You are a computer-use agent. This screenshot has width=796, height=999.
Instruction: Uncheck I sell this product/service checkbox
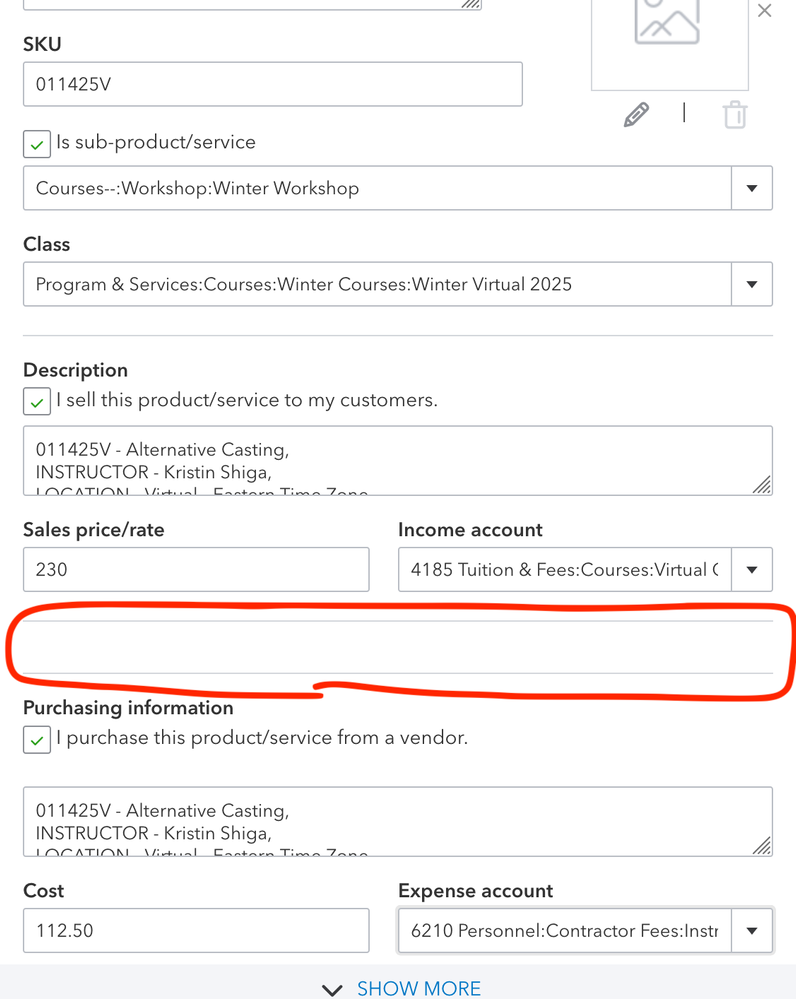[x=37, y=402]
